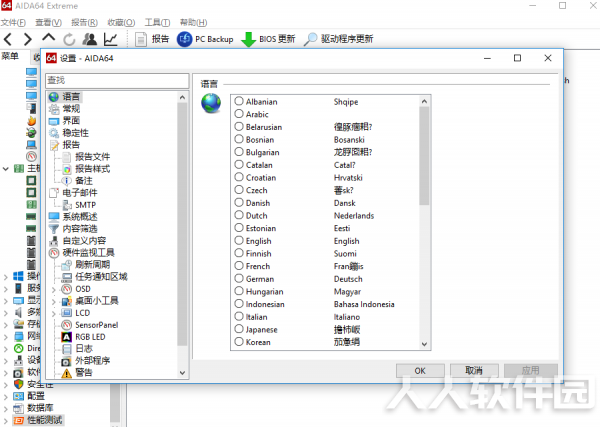Open SensorPanel settings
The image size is (600, 427).
(90, 325)
